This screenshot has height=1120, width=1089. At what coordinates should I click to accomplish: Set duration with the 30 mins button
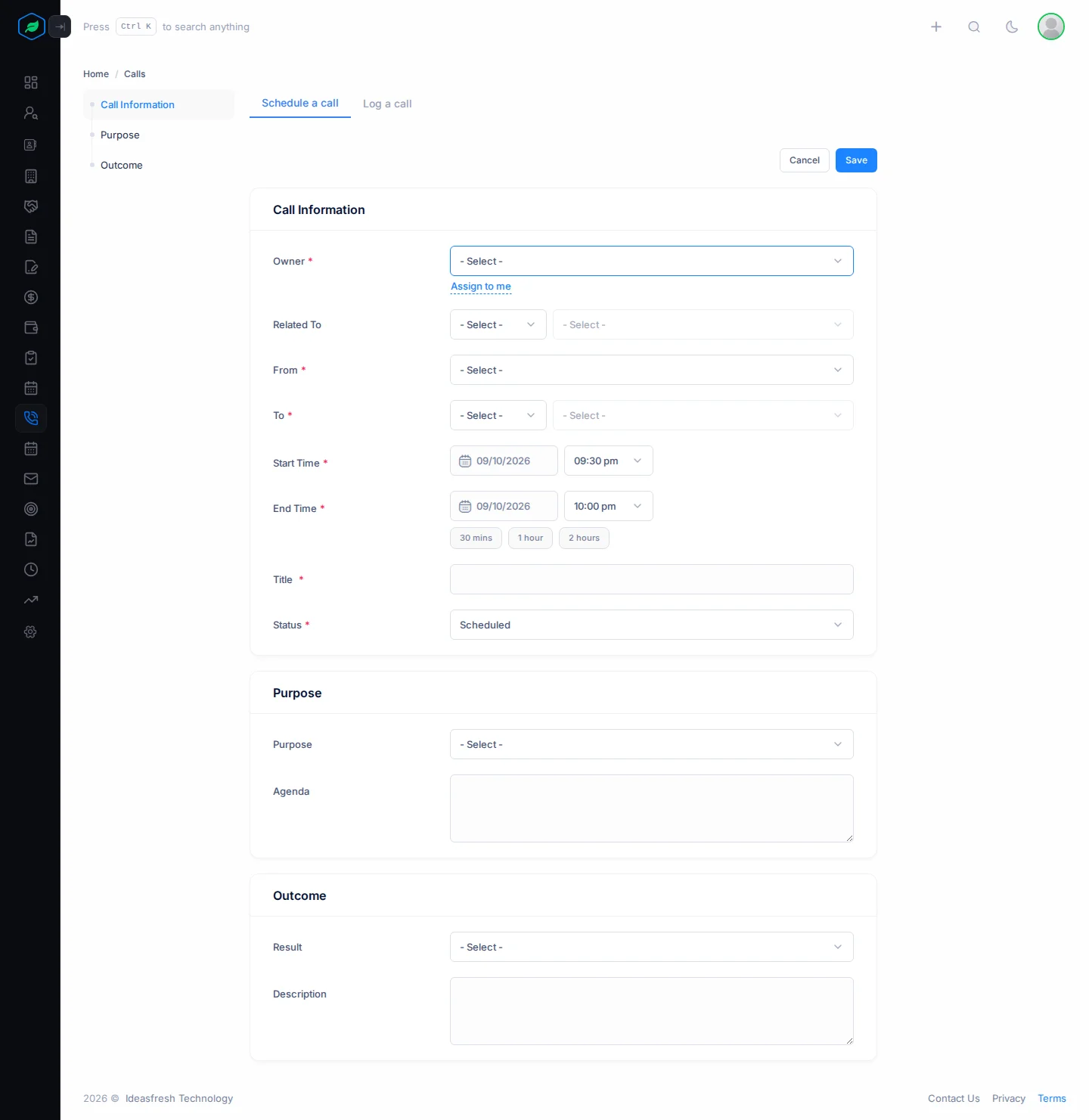[476, 538]
